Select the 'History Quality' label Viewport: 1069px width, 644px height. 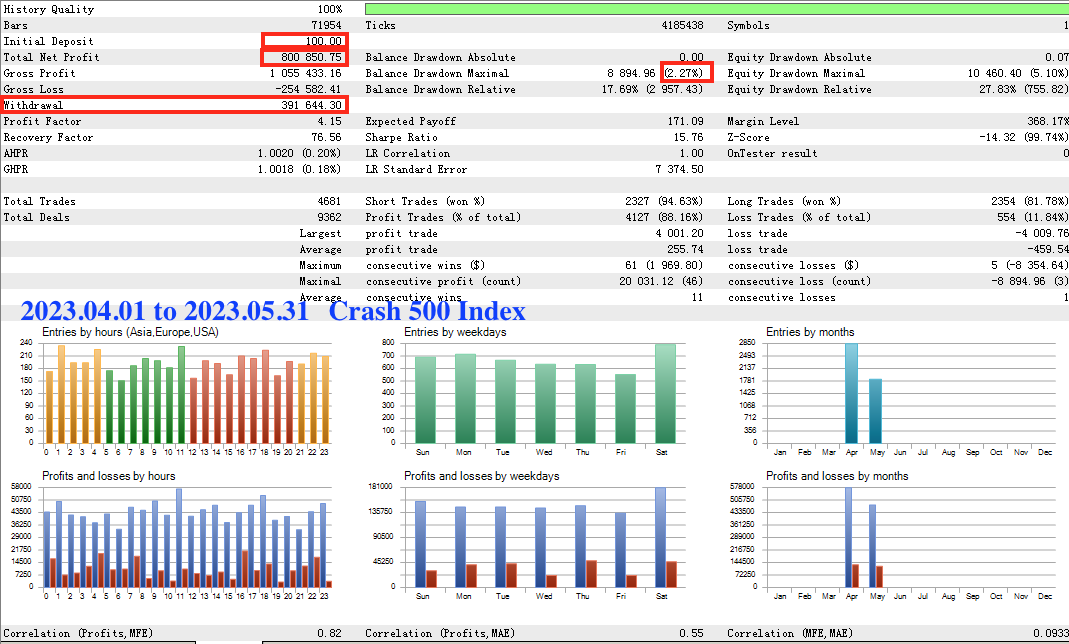pyautogui.click(x=49, y=9)
